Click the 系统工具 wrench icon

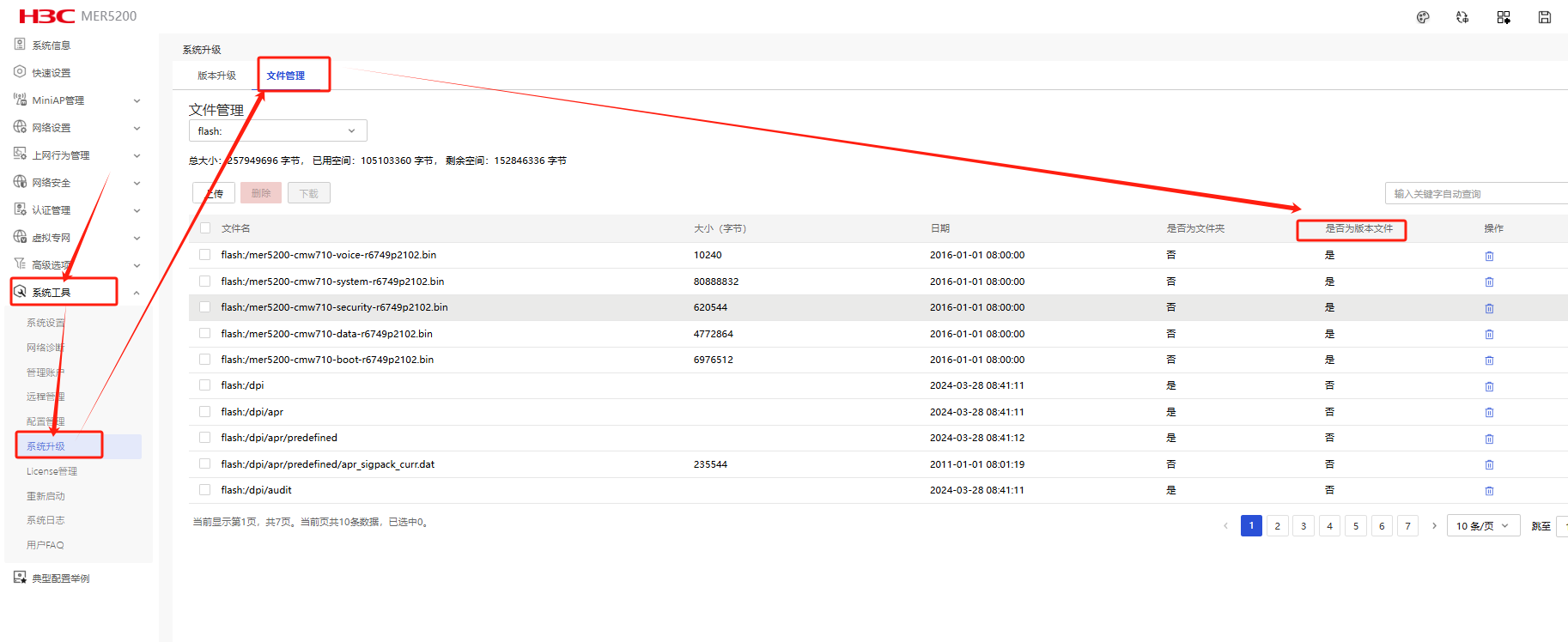[x=20, y=292]
